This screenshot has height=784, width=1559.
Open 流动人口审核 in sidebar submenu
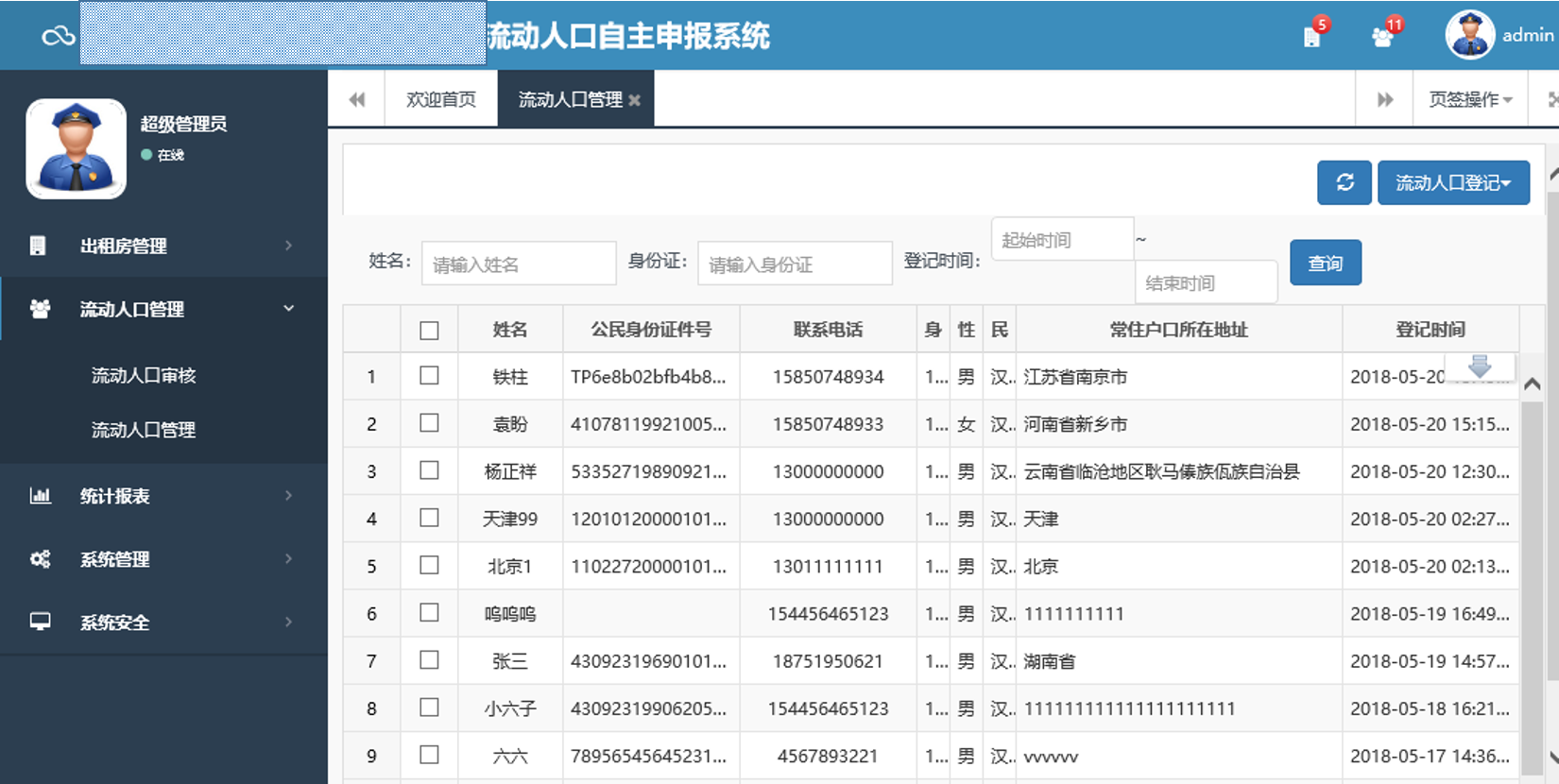point(144,375)
